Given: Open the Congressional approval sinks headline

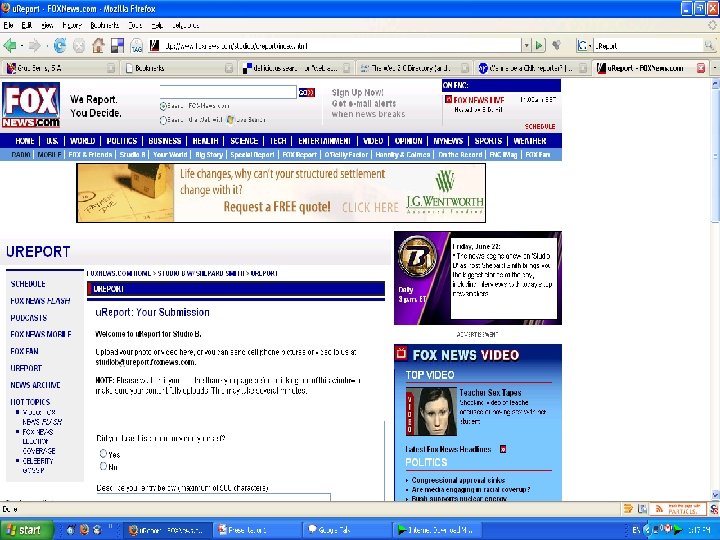Looking at the screenshot, I should (458, 480).
